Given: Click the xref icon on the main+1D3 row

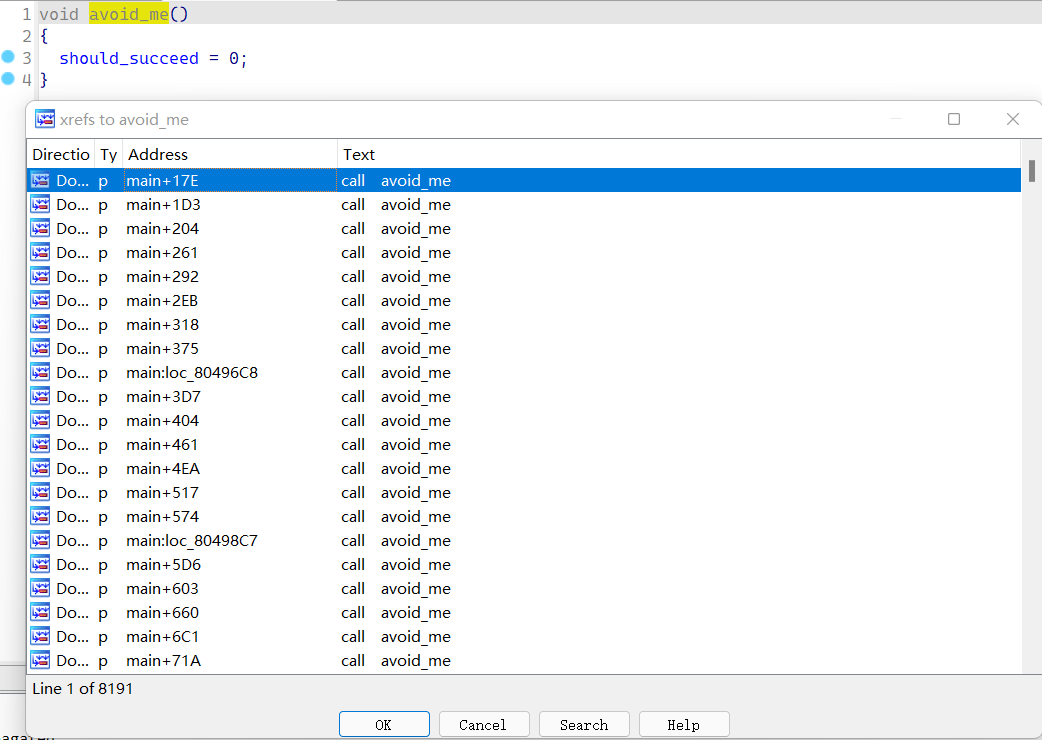Looking at the screenshot, I should (41, 205).
